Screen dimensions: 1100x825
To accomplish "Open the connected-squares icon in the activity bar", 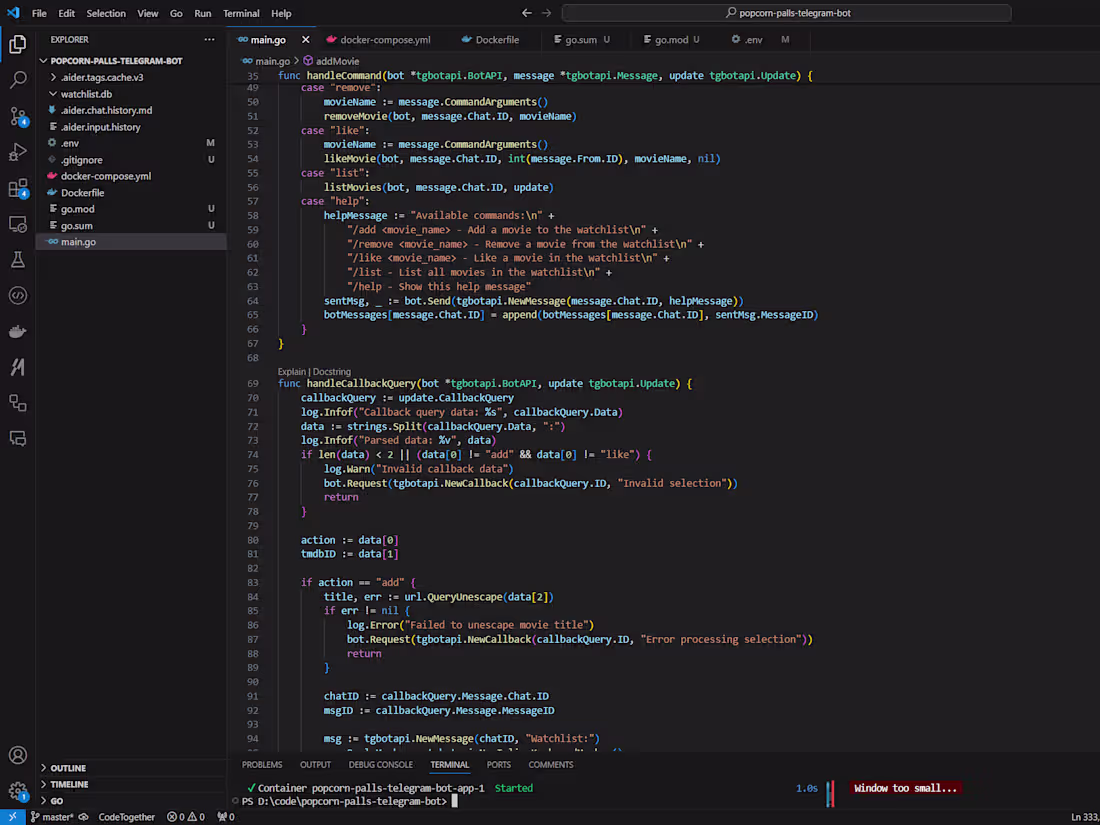I will pyautogui.click(x=18, y=403).
